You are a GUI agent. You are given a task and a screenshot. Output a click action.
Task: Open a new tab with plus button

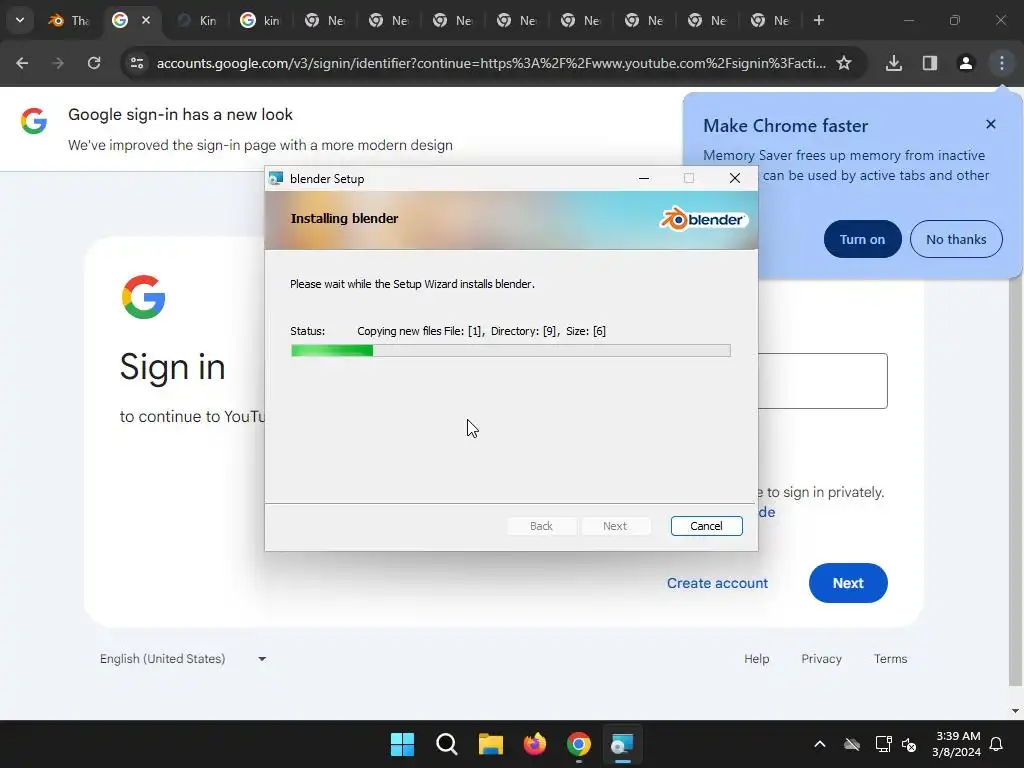tap(819, 20)
